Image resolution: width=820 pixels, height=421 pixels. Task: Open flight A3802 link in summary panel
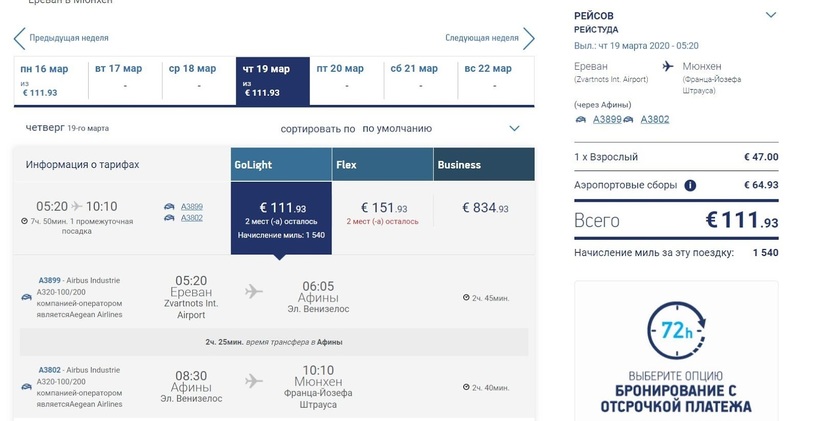(x=654, y=120)
